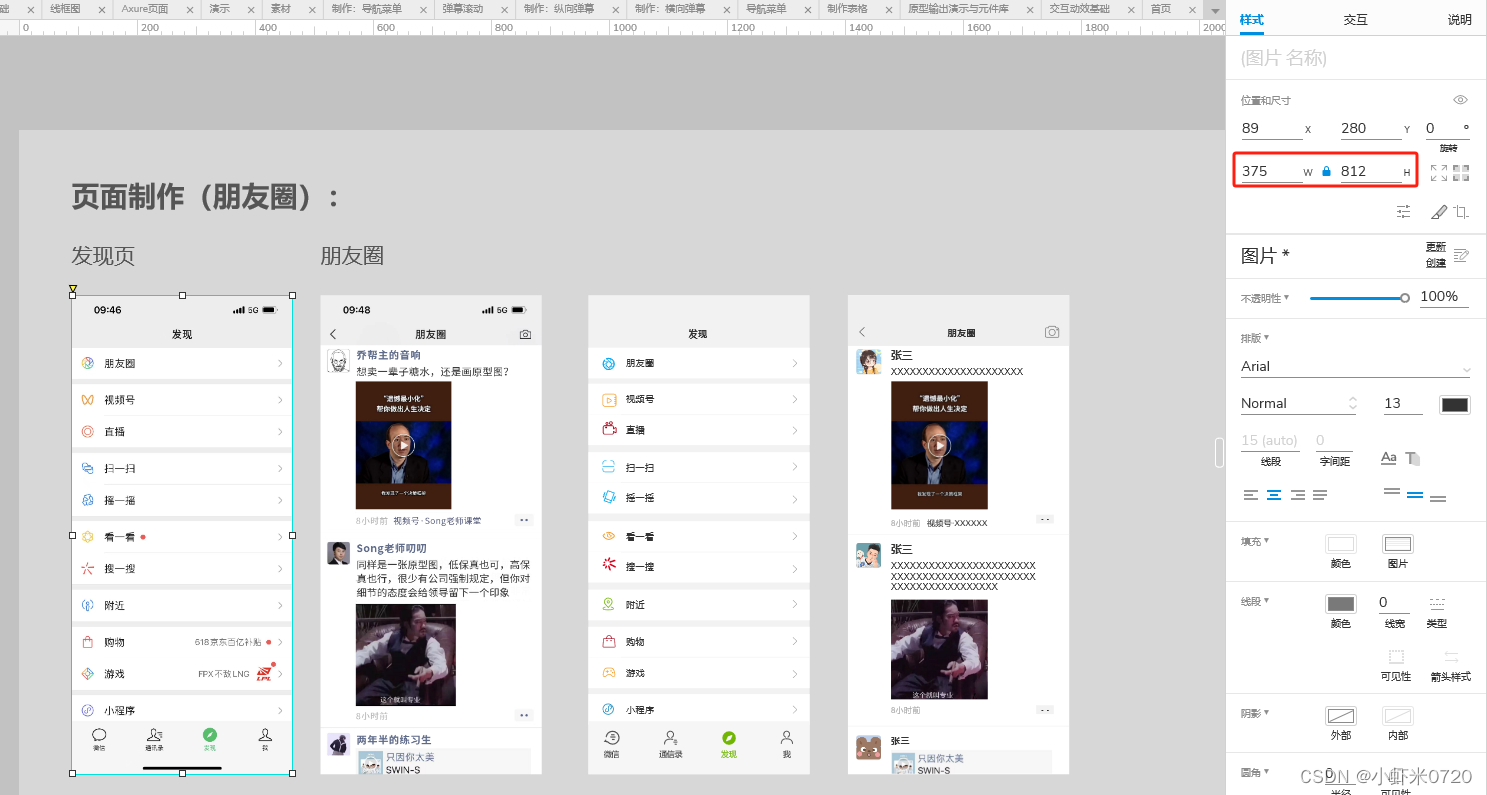Image resolution: width=1487 pixels, height=795 pixels.
Task: Open the Normal font style dropdown
Action: (x=1298, y=404)
